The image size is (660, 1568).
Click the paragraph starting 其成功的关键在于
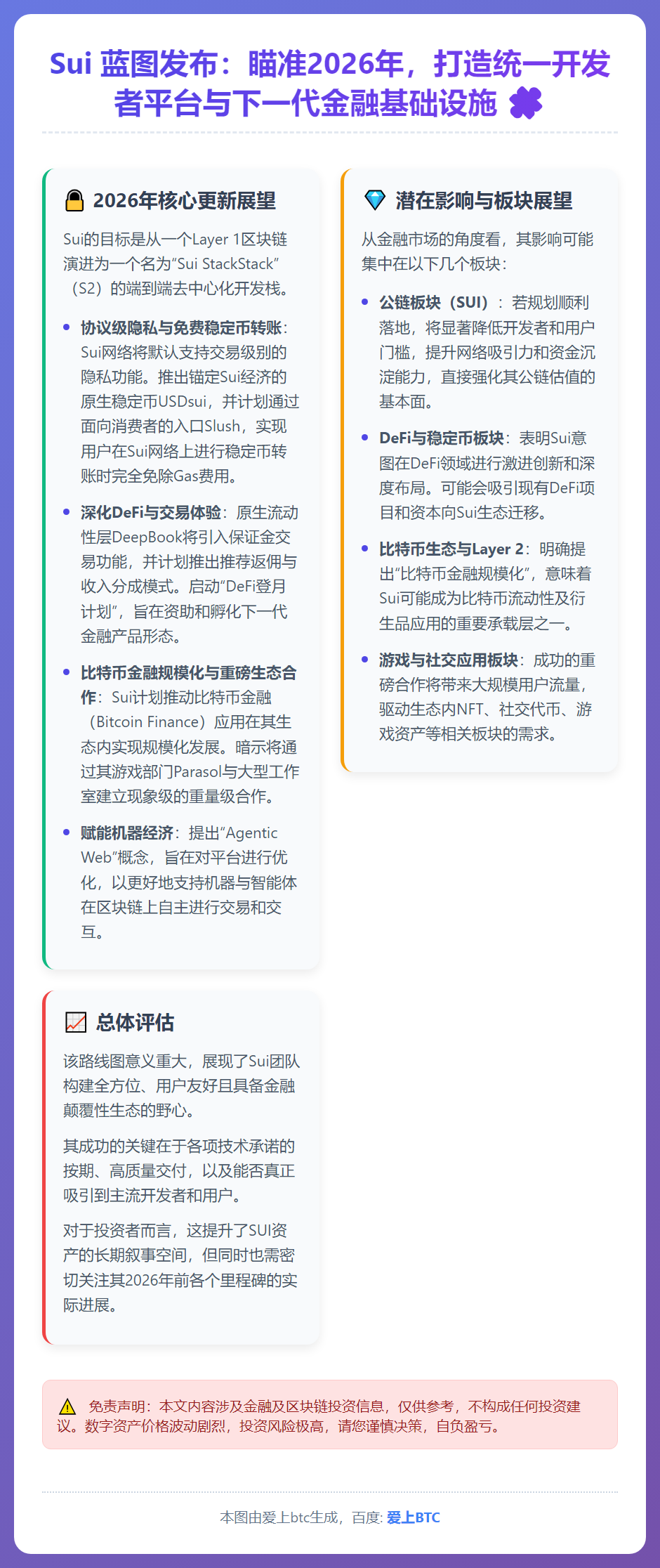click(x=179, y=1170)
